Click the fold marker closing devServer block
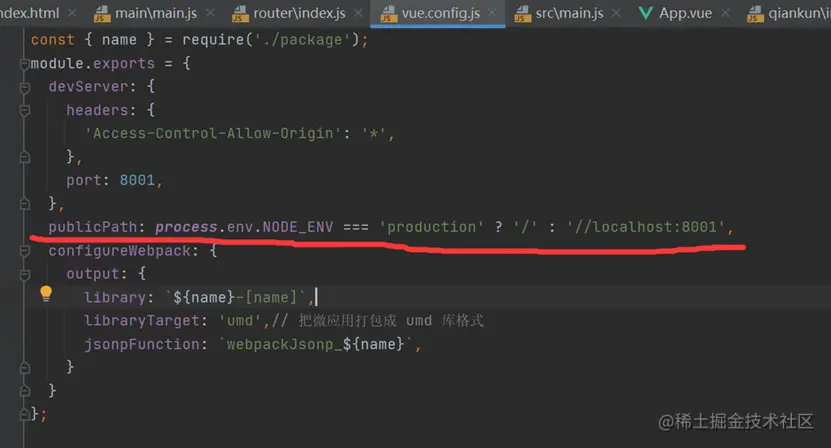 24,204
